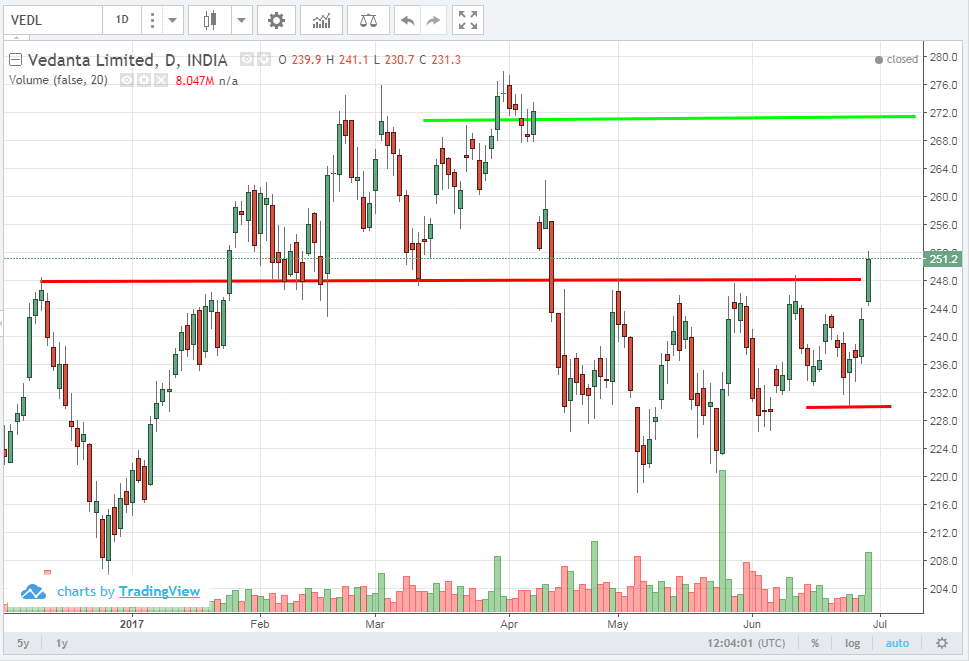
Task: Select the long red line near 248
Action: [x=451, y=280]
